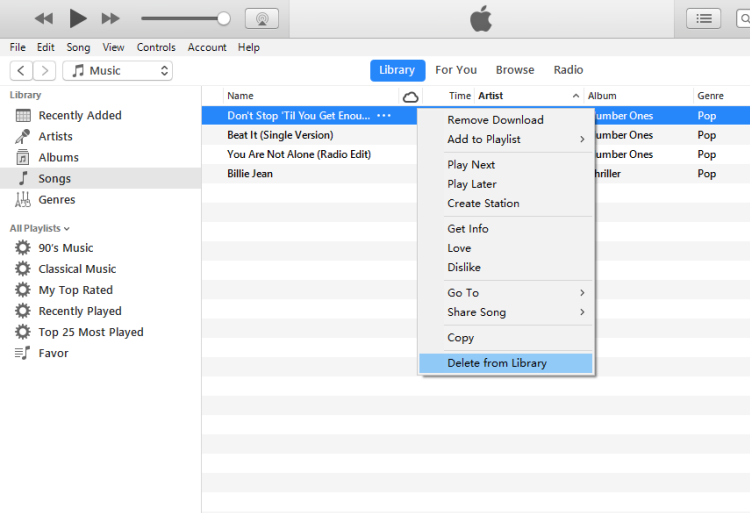
Task: Open the Help menu
Action: point(249,47)
